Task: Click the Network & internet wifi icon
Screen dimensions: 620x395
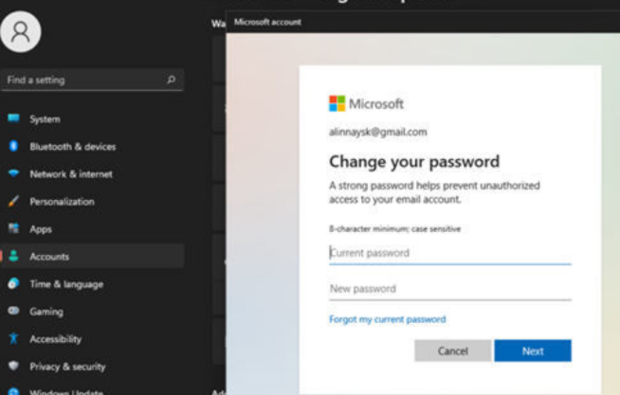Action: [x=13, y=173]
